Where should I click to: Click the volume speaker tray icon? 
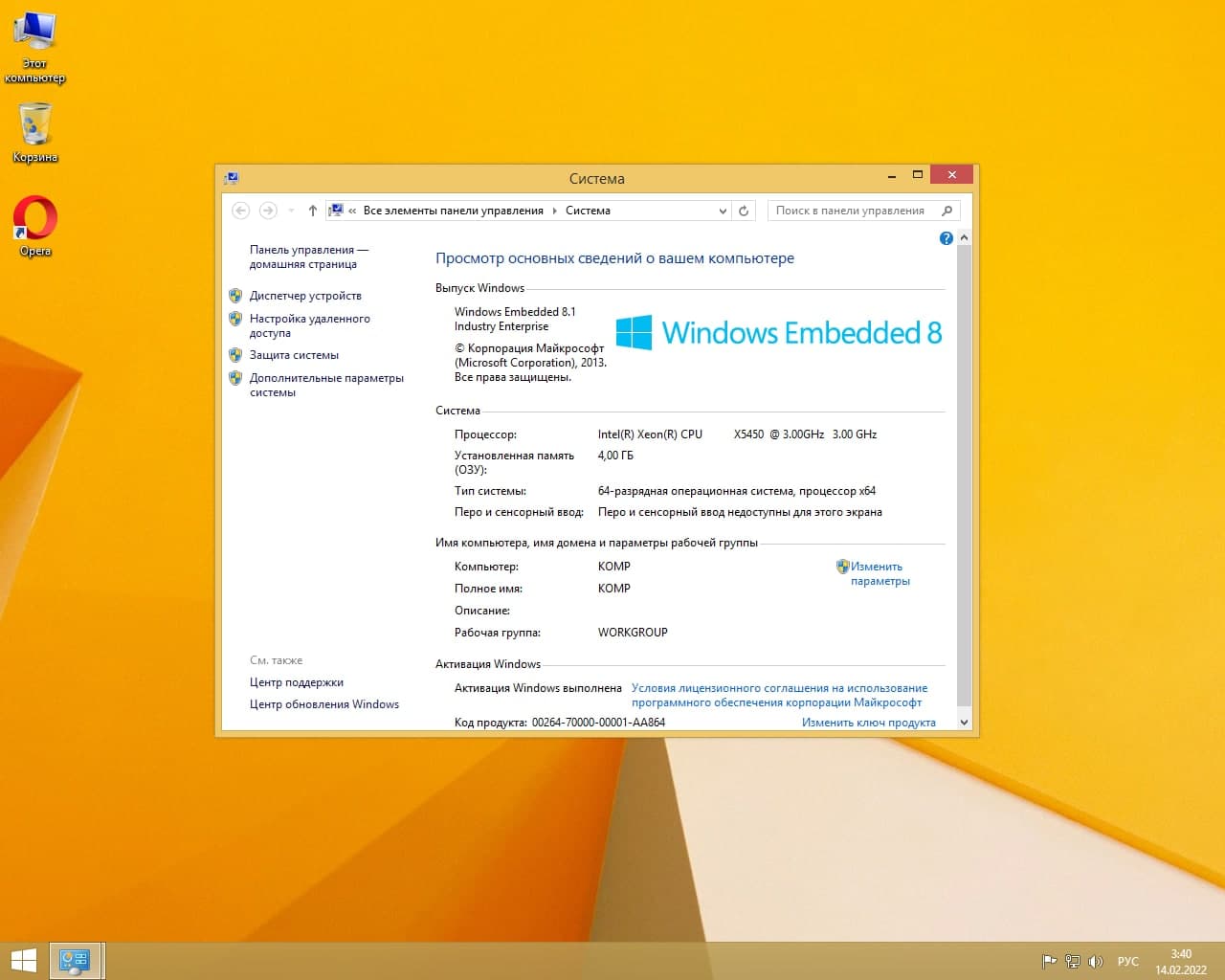pos(1096,962)
